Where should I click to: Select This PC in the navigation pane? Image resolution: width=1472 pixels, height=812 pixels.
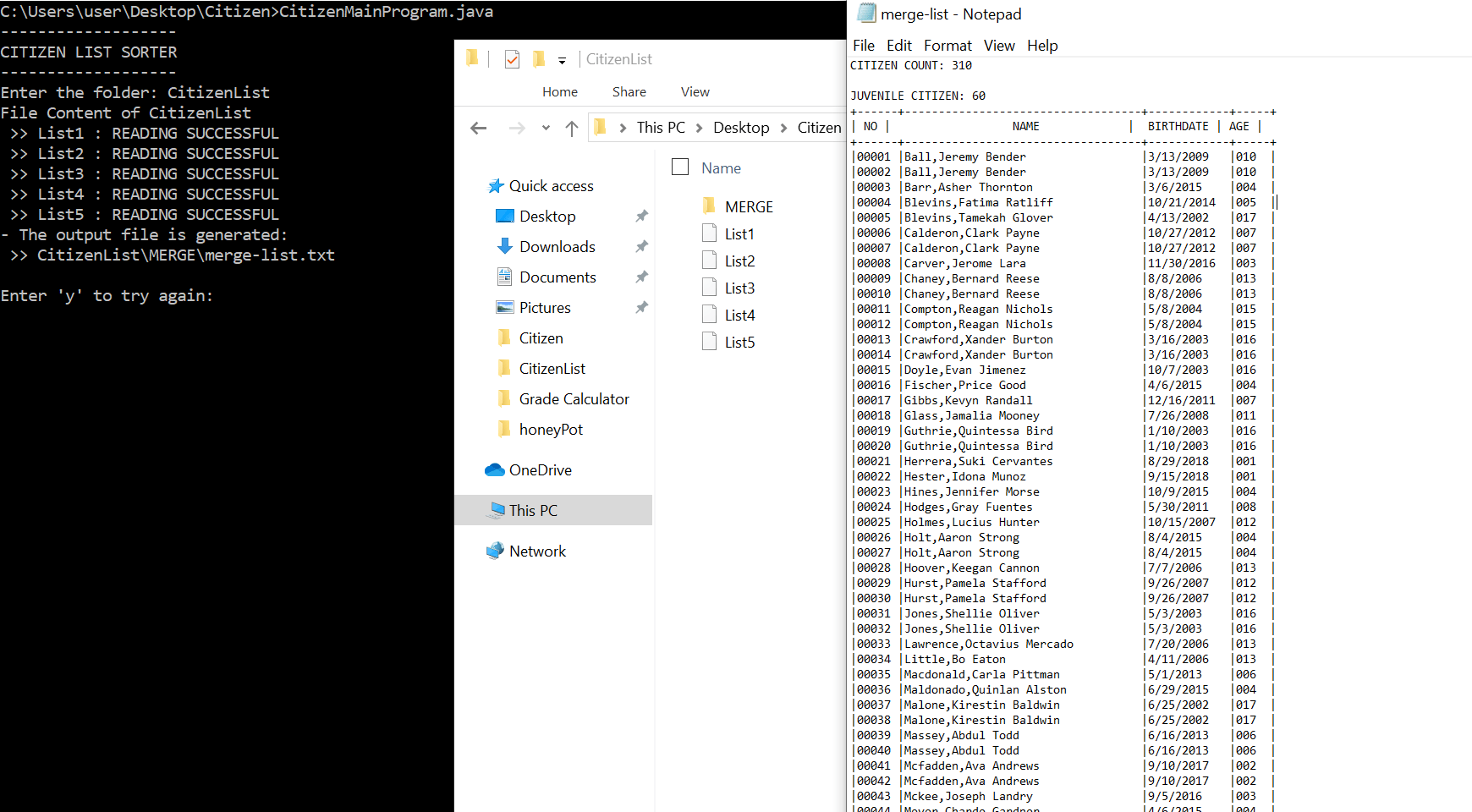point(533,511)
